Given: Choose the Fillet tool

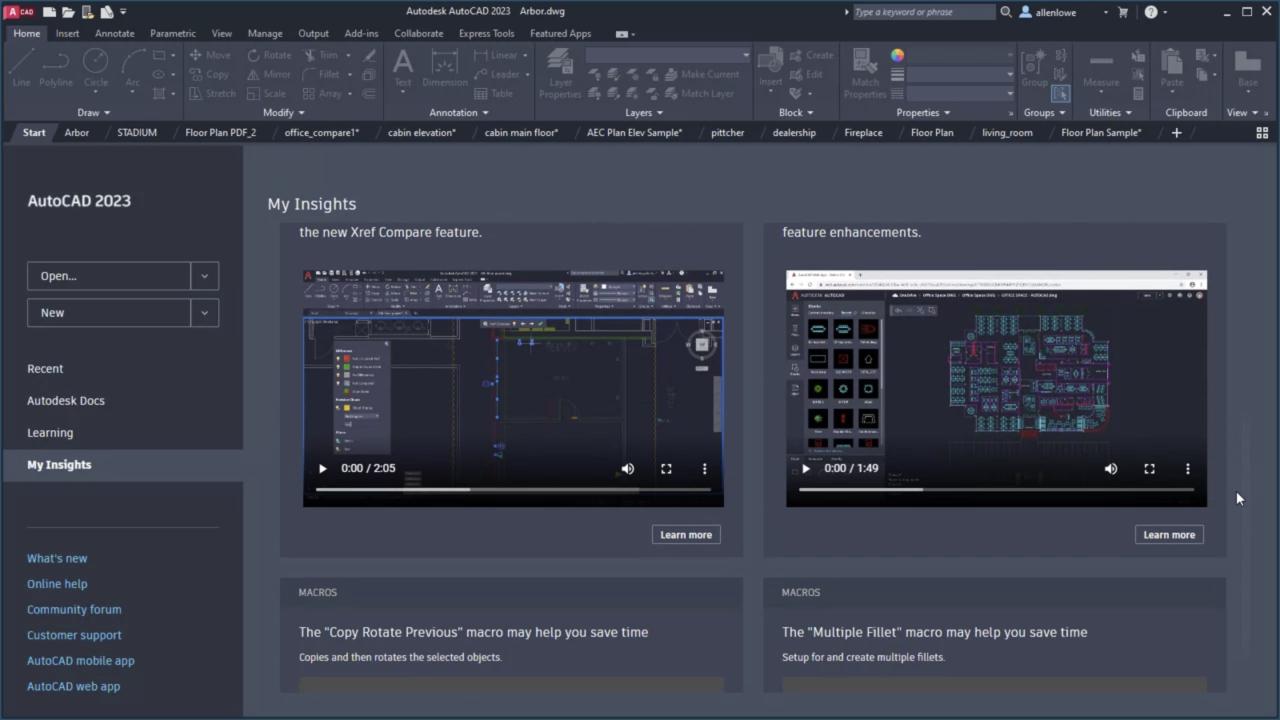Looking at the screenshot, I should click(321, 74).
